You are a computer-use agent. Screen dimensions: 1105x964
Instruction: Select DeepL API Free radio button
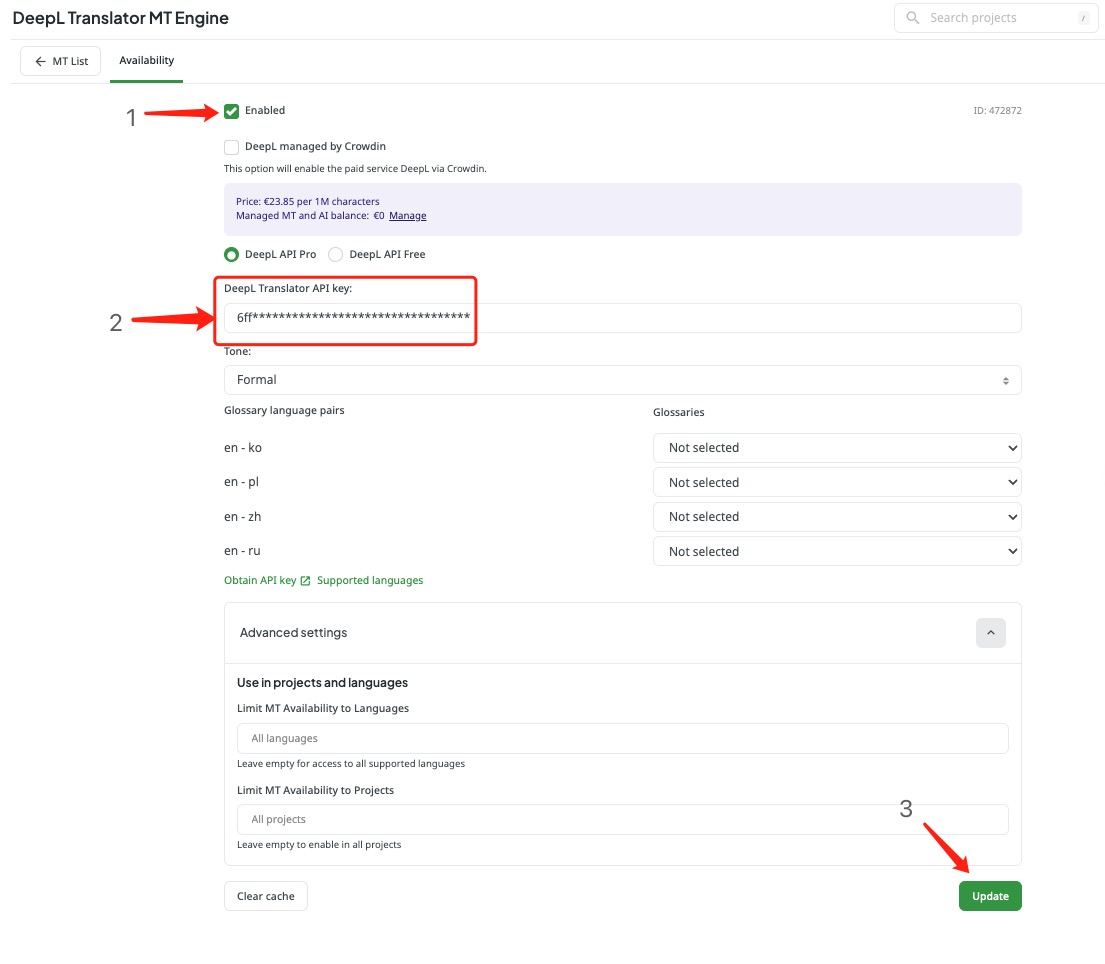335,254
